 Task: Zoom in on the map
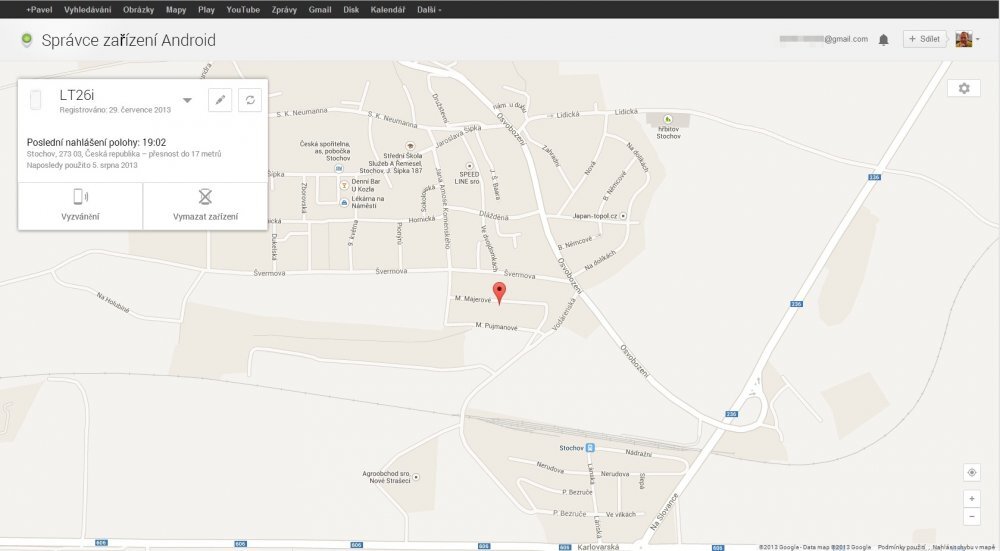click(971, 499)
